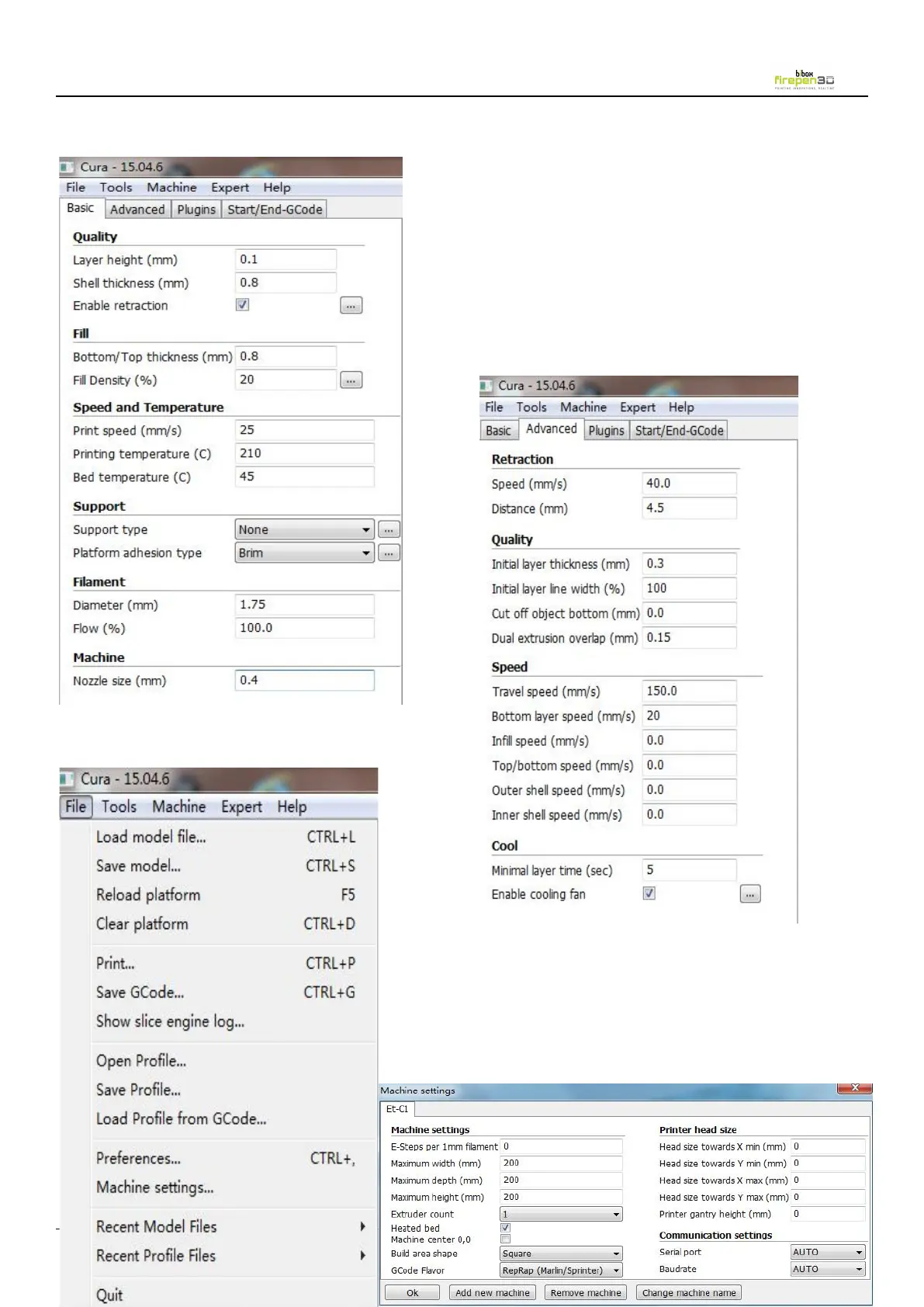Open GCode Flavor dropdown
Viewport: 924px width, 1307px height.
561,1271
